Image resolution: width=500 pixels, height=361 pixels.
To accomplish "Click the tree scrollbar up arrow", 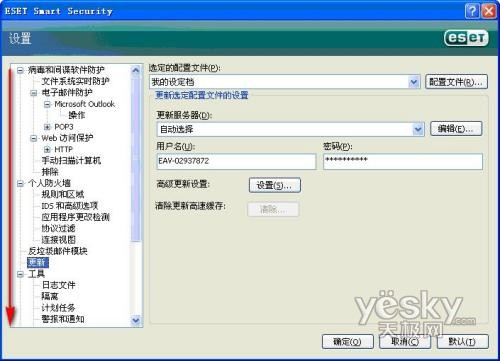I will 136,70.
